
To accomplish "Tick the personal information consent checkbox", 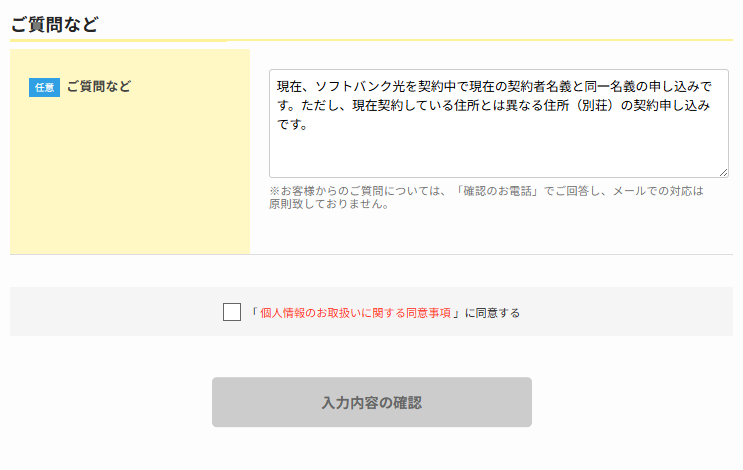I will [x=232, y=312].
